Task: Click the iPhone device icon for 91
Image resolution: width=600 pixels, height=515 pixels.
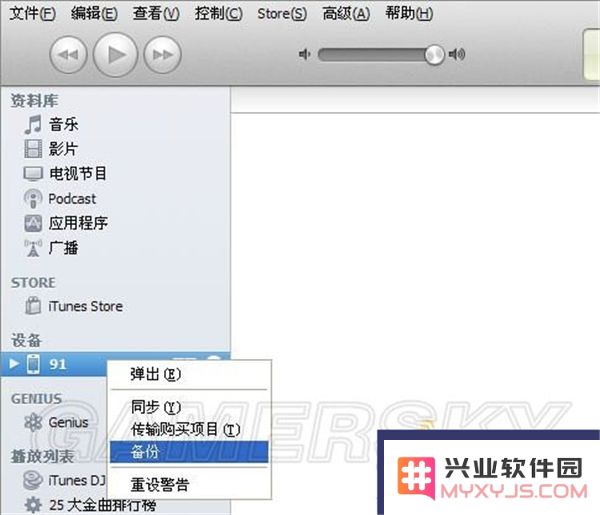Action: [33, 364]
